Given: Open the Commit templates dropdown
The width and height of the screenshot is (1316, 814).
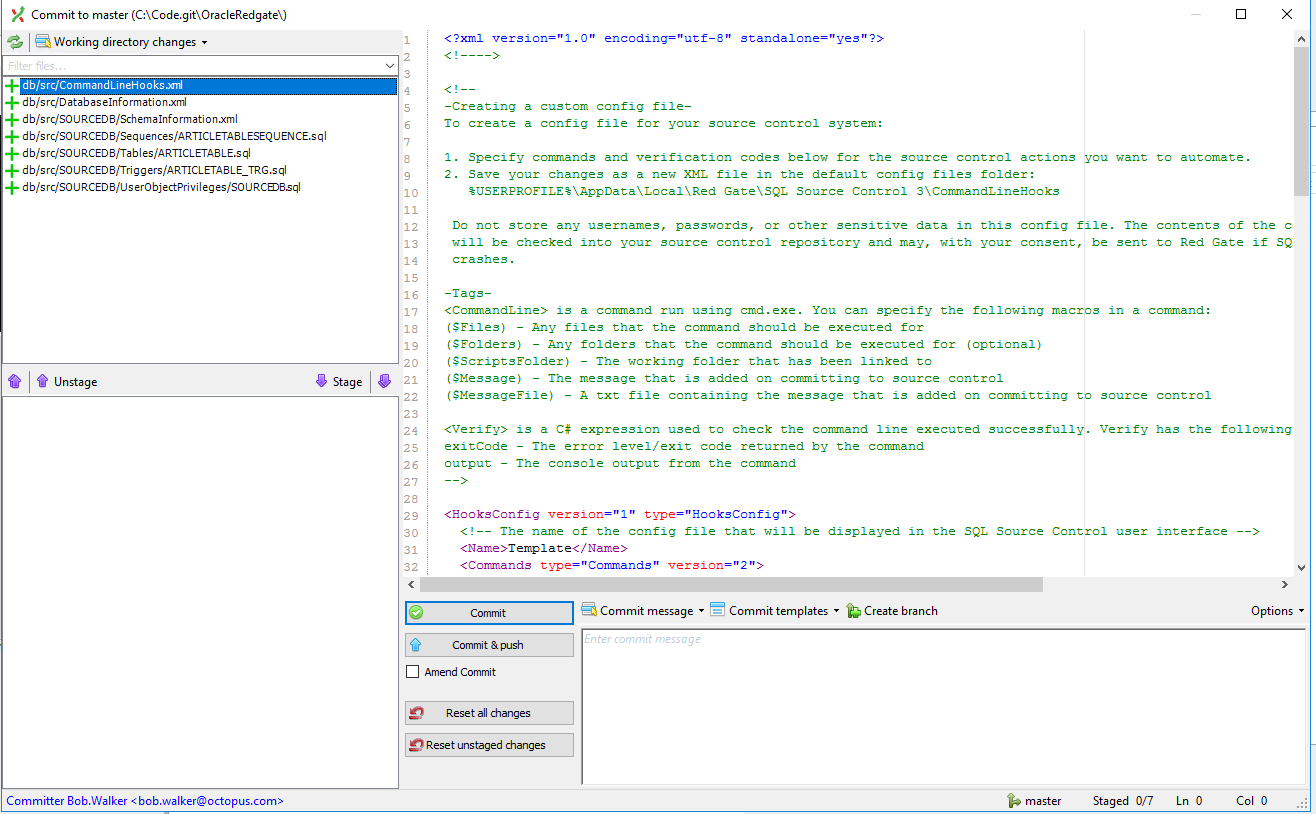Looking at the screenshot, I should (x=775, y=611).
